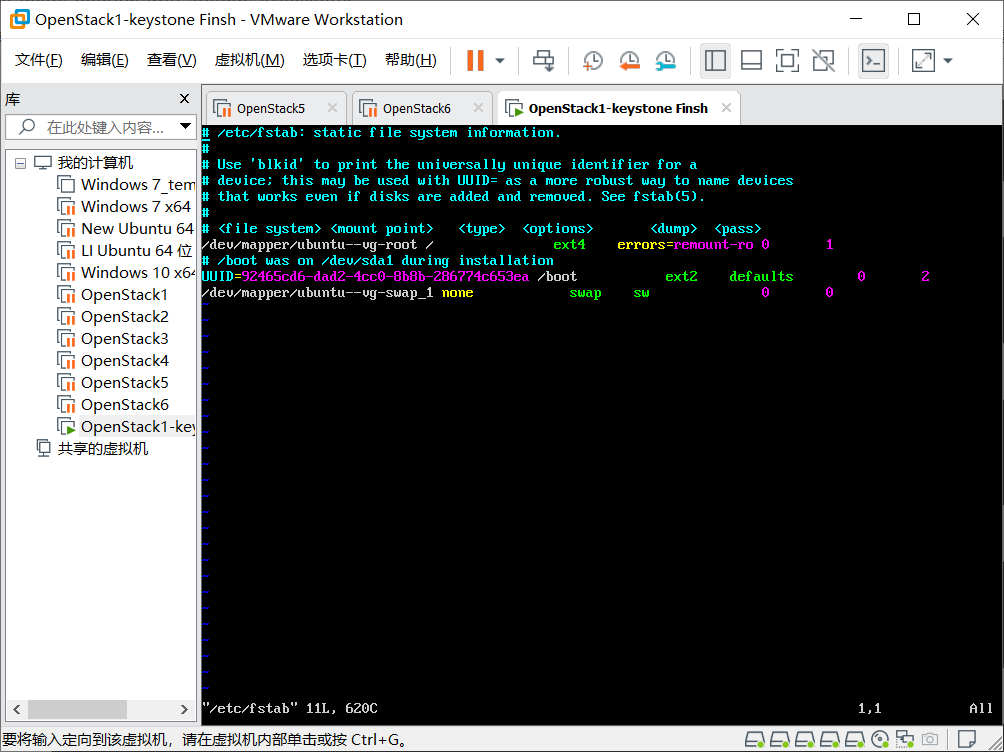The width and height of the screenshot is (1004, 752).
Task: Open the message log icon in status bar
Action: click(967, 740)
